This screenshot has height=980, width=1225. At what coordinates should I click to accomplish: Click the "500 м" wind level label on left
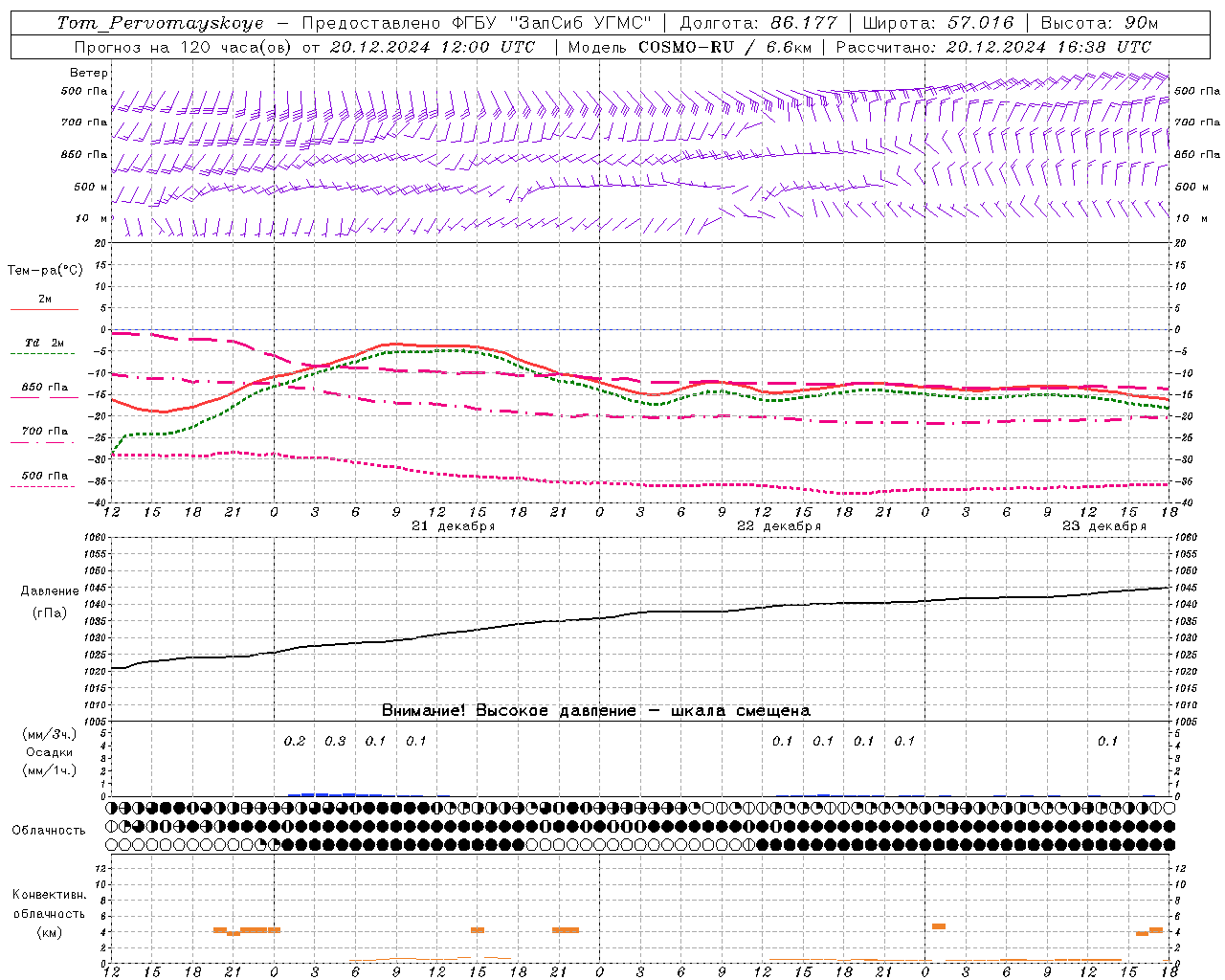(91, 187)
